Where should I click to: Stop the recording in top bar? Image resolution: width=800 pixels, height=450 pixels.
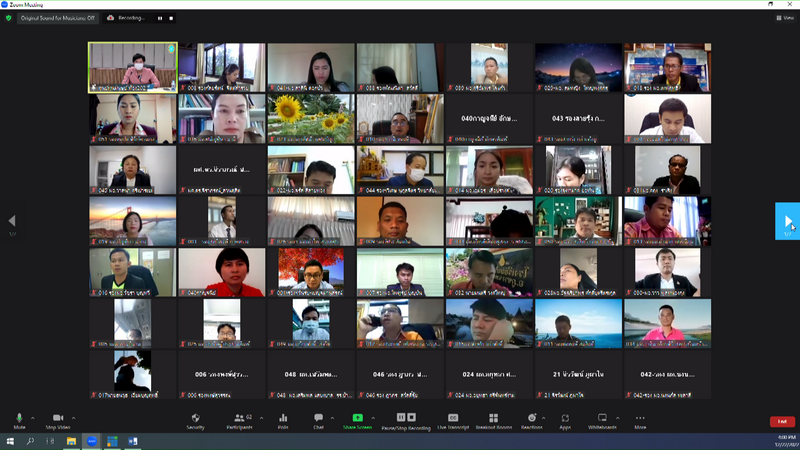[171, 18]
